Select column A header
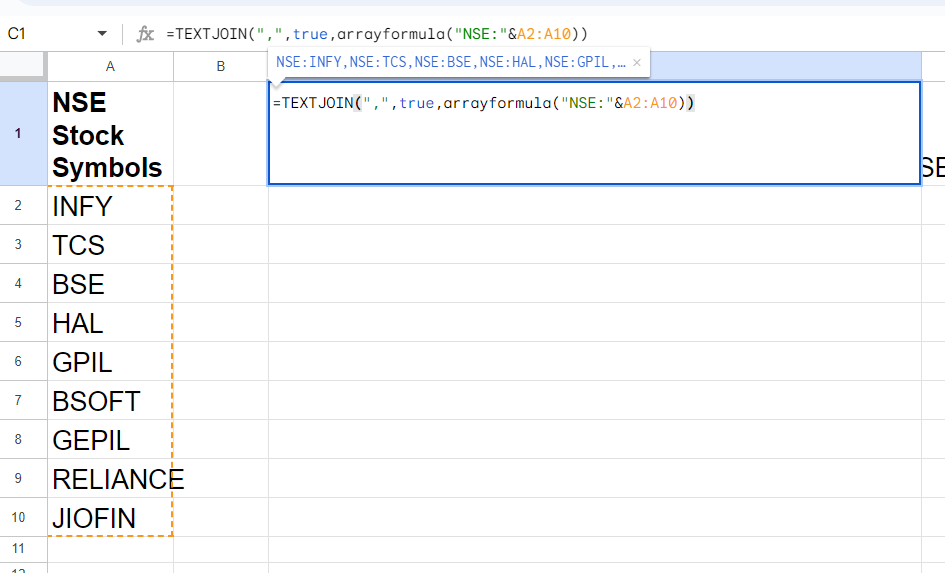Image resolution: width=945 pixels, height=573 pixels. pyautogui.click(x=110, y=66)
